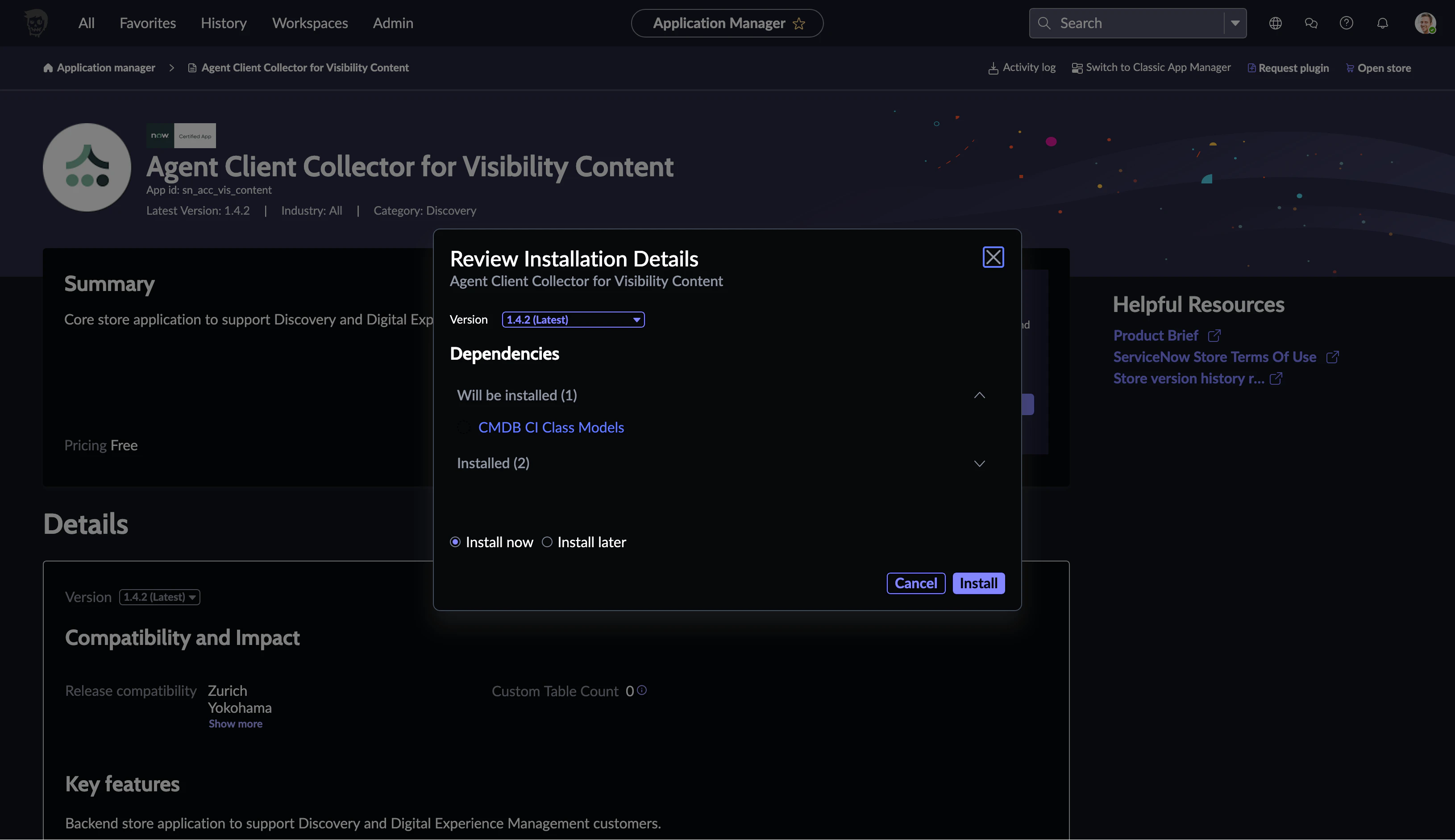Click the document icon in breadcrumb
Screen dimensions: 1455x840
click(x=192, y=68)
